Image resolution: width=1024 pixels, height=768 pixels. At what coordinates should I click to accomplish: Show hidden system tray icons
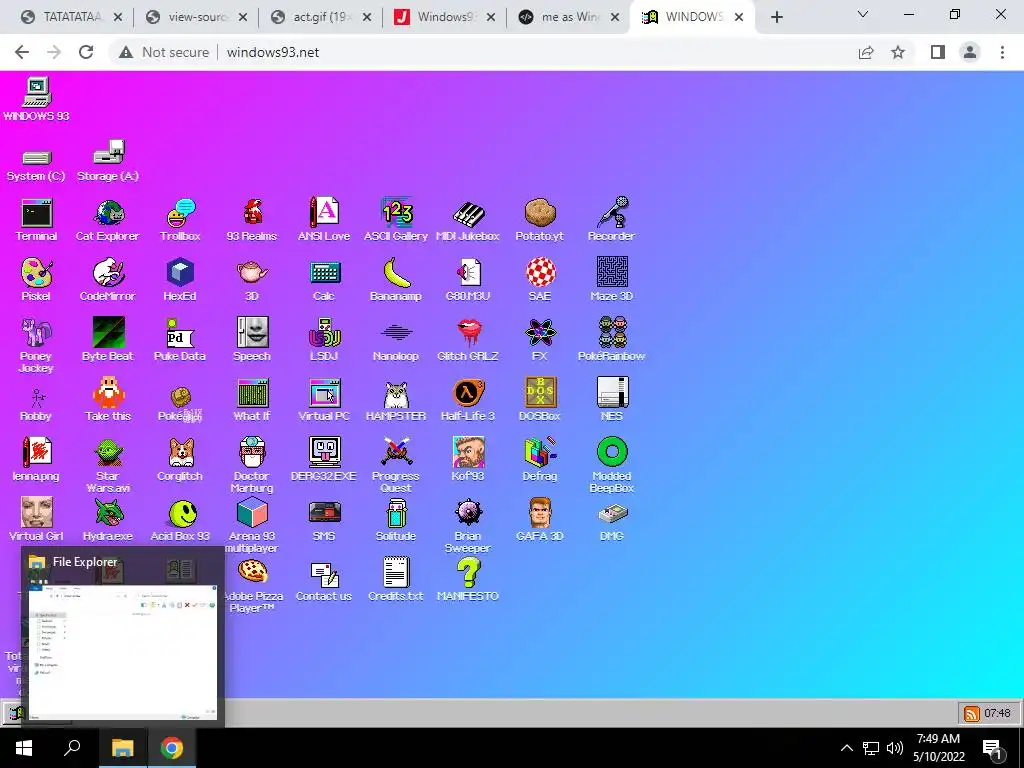pyautogui.click(x=846, y=748)
